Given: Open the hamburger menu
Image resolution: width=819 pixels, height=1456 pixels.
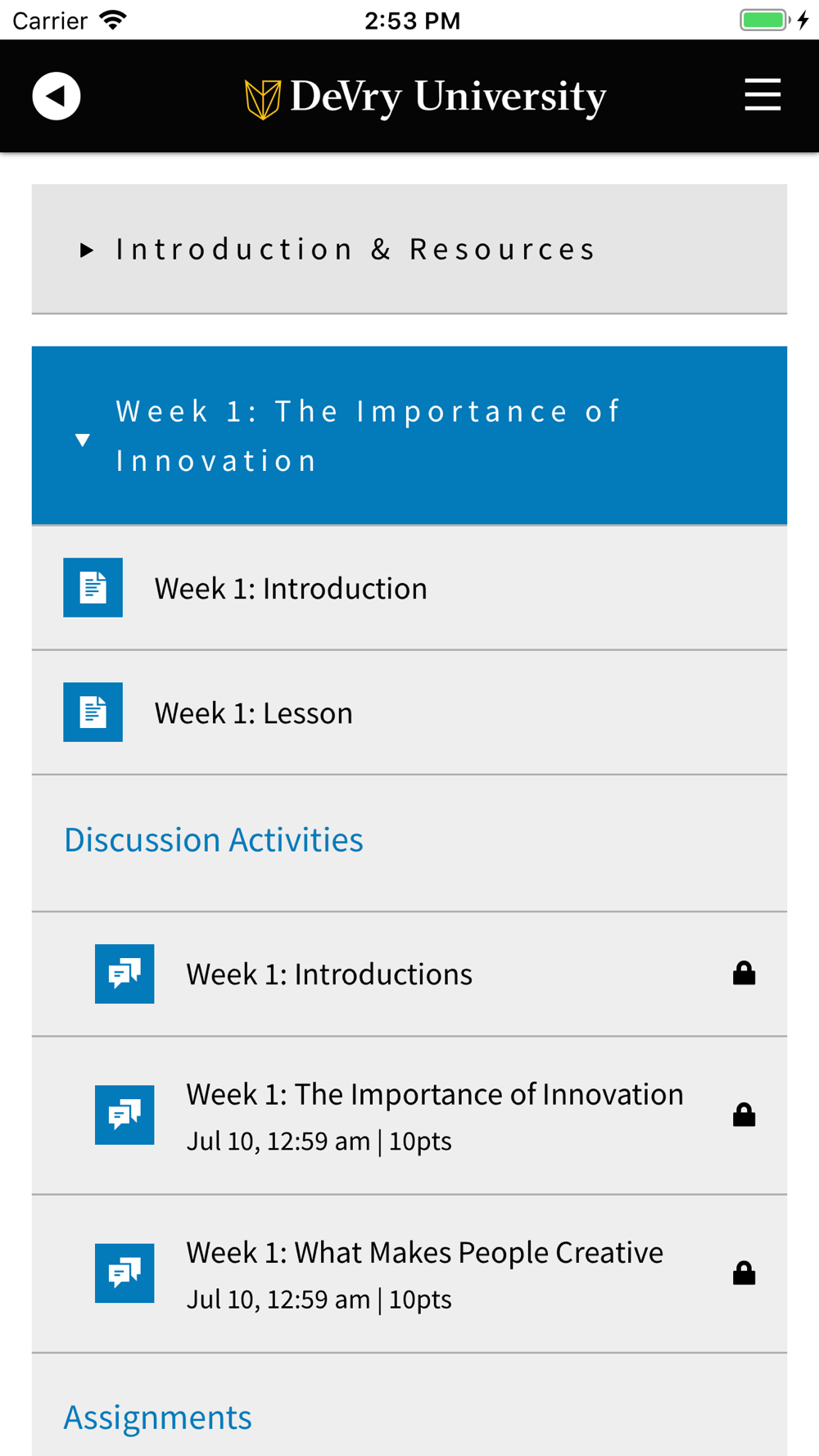Looking at the screenshot, I should click(762, 95).
